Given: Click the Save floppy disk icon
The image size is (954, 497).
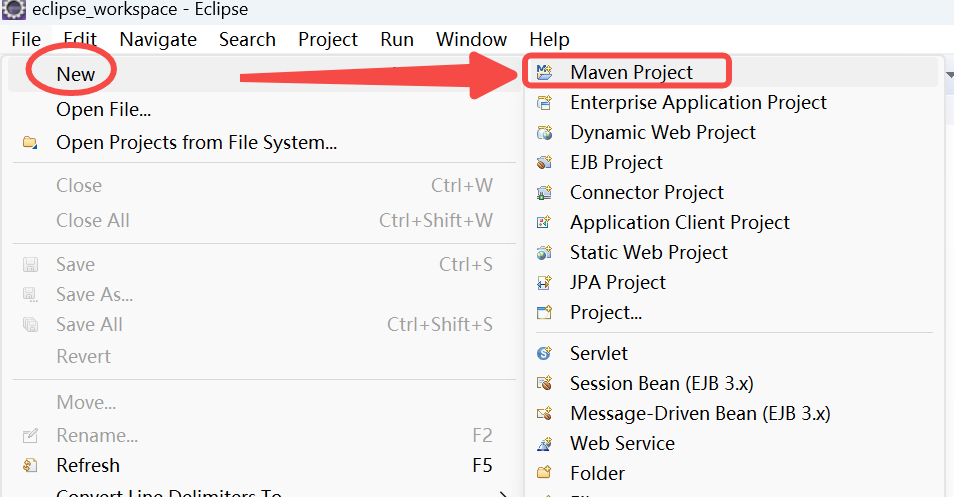Looking at the screenshot, I should click(x=30, y=265).
